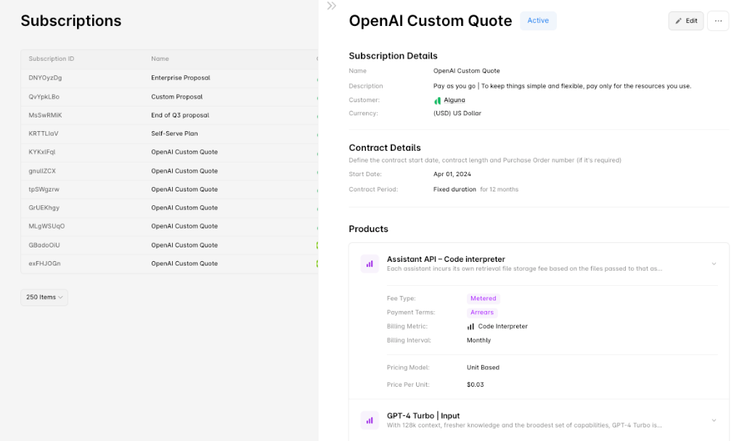
Task: Select subscription row tpSWgzrw
Action: pyautogui.click(x=169, y=189)
